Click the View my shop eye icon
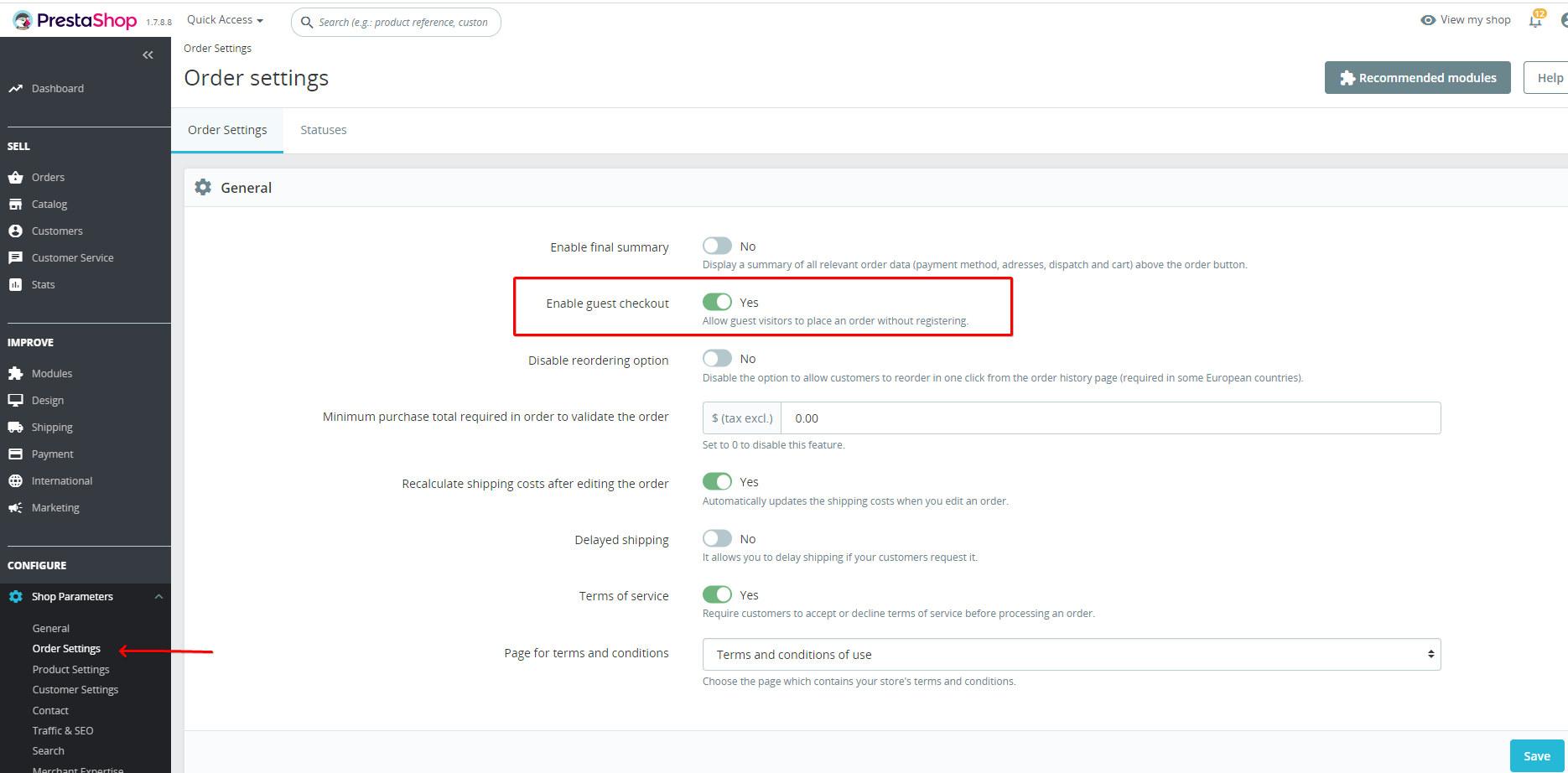1568x773 pixels. tap(1428, 20)
